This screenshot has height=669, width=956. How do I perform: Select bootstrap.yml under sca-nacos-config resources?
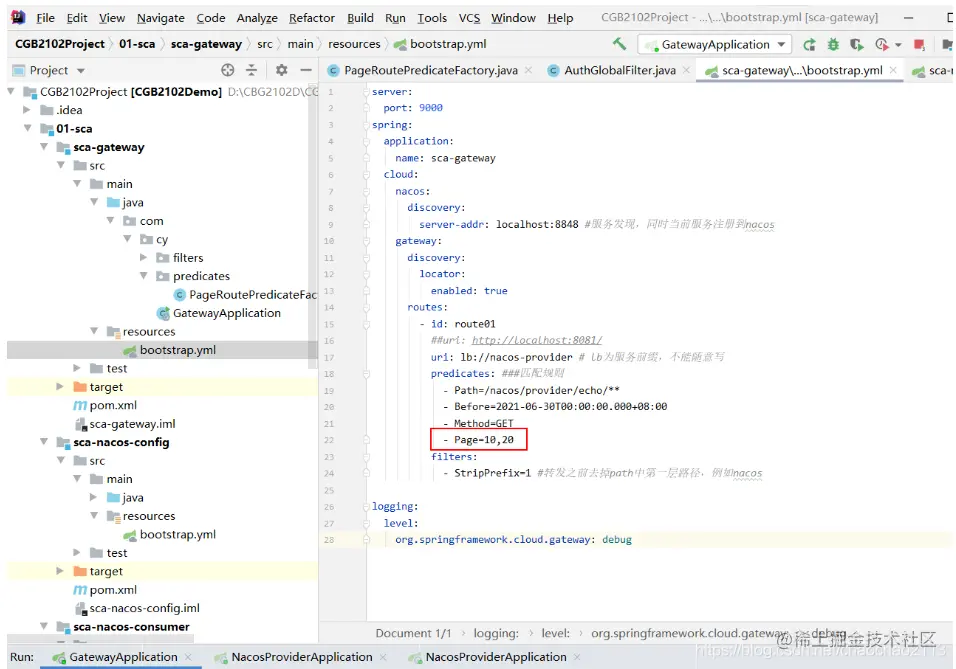pyautogui.click(x=177, y=534)
